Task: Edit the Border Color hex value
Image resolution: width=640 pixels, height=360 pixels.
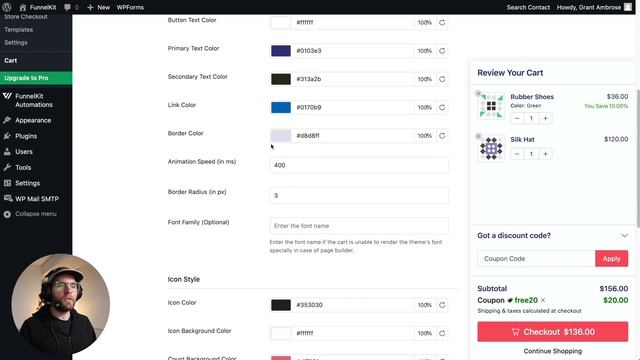Action: click(353, 136)
